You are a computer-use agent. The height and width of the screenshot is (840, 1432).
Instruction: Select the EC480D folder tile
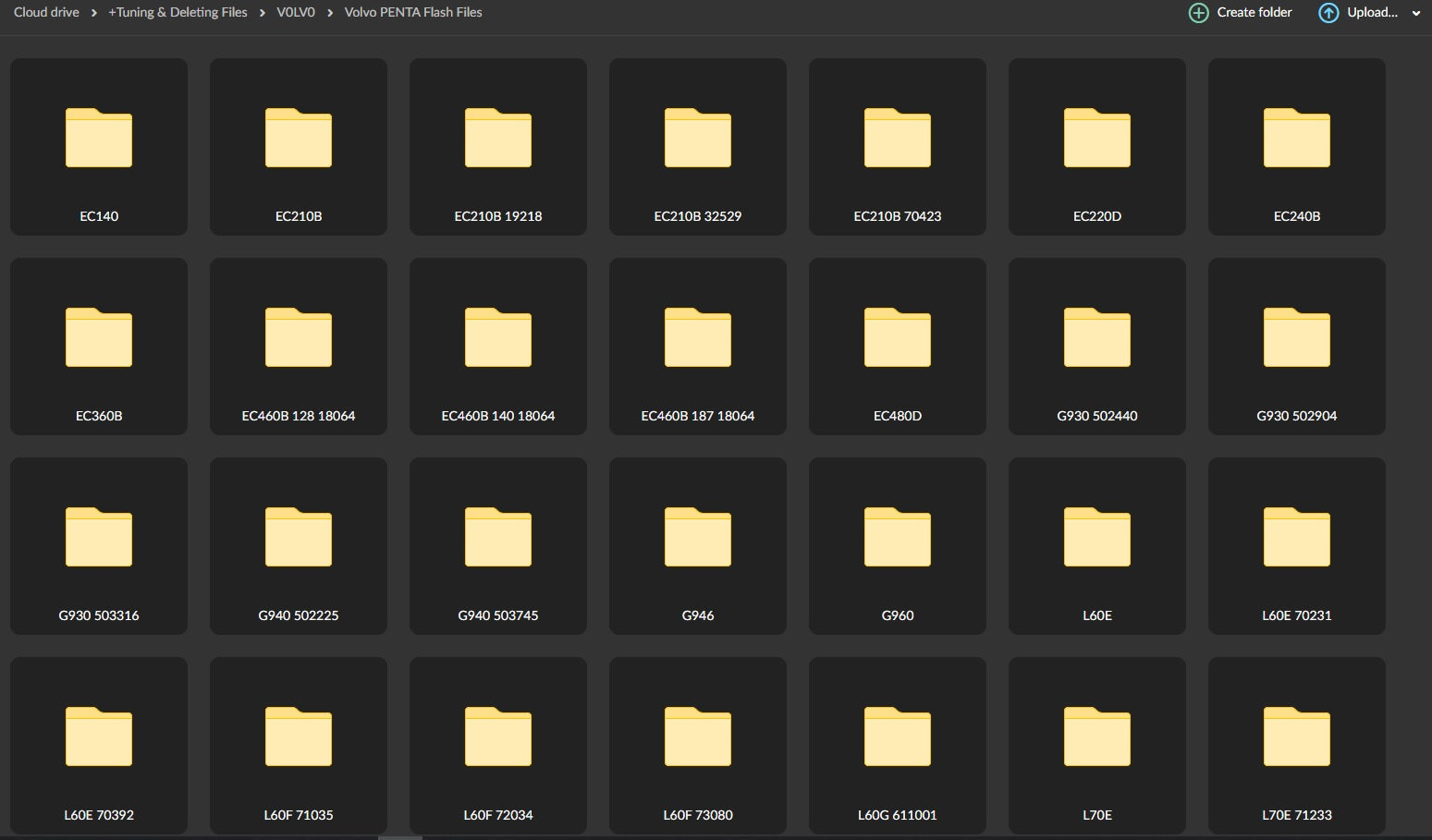tap(897, 347)
